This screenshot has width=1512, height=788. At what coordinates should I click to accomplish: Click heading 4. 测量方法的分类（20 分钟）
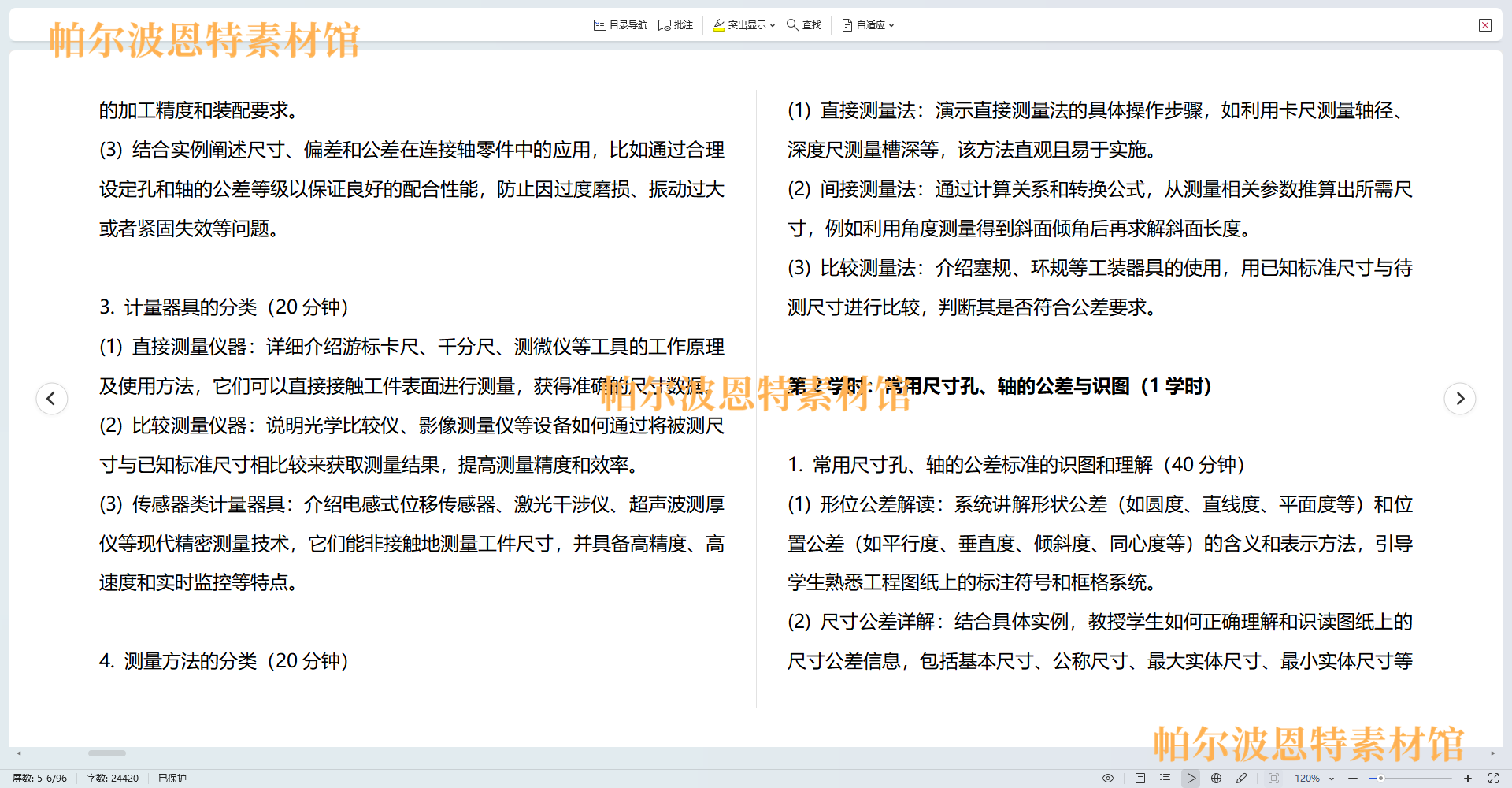click(224, 661)
